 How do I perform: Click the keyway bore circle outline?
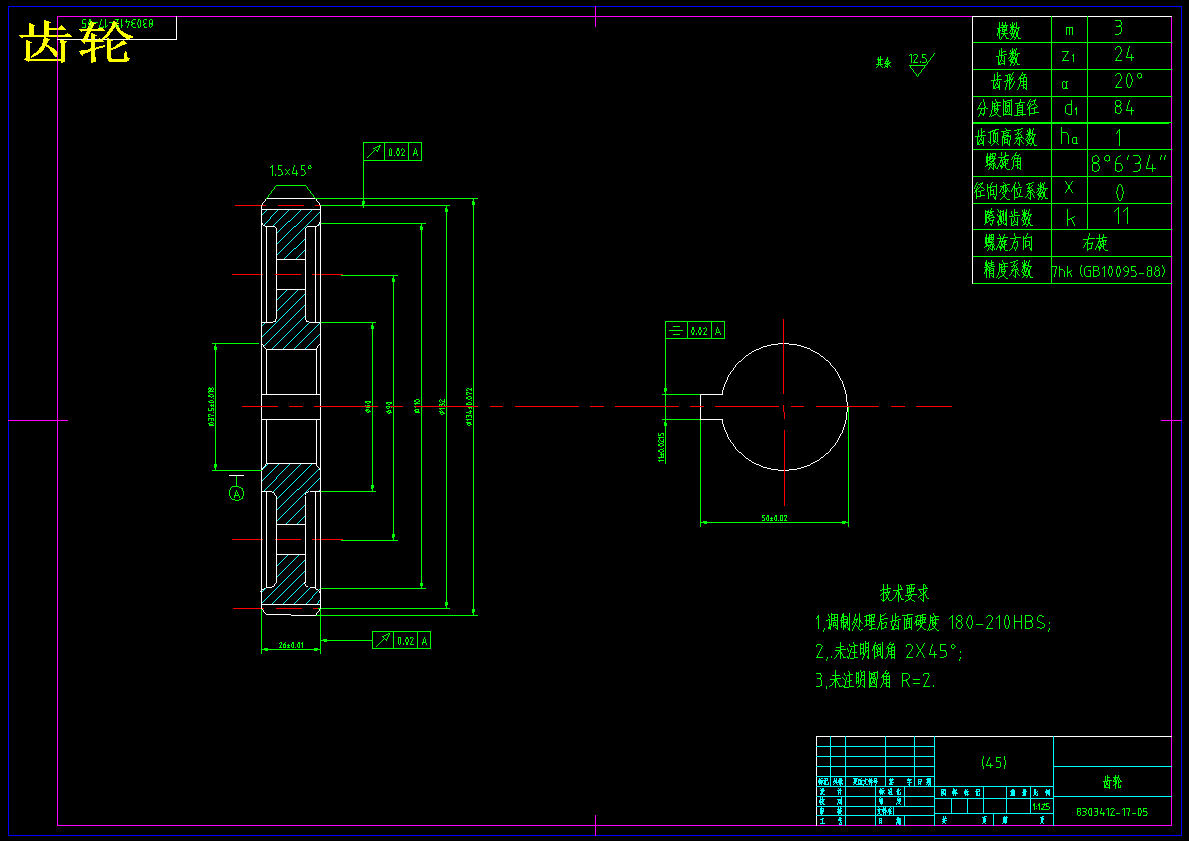(783, 407)
